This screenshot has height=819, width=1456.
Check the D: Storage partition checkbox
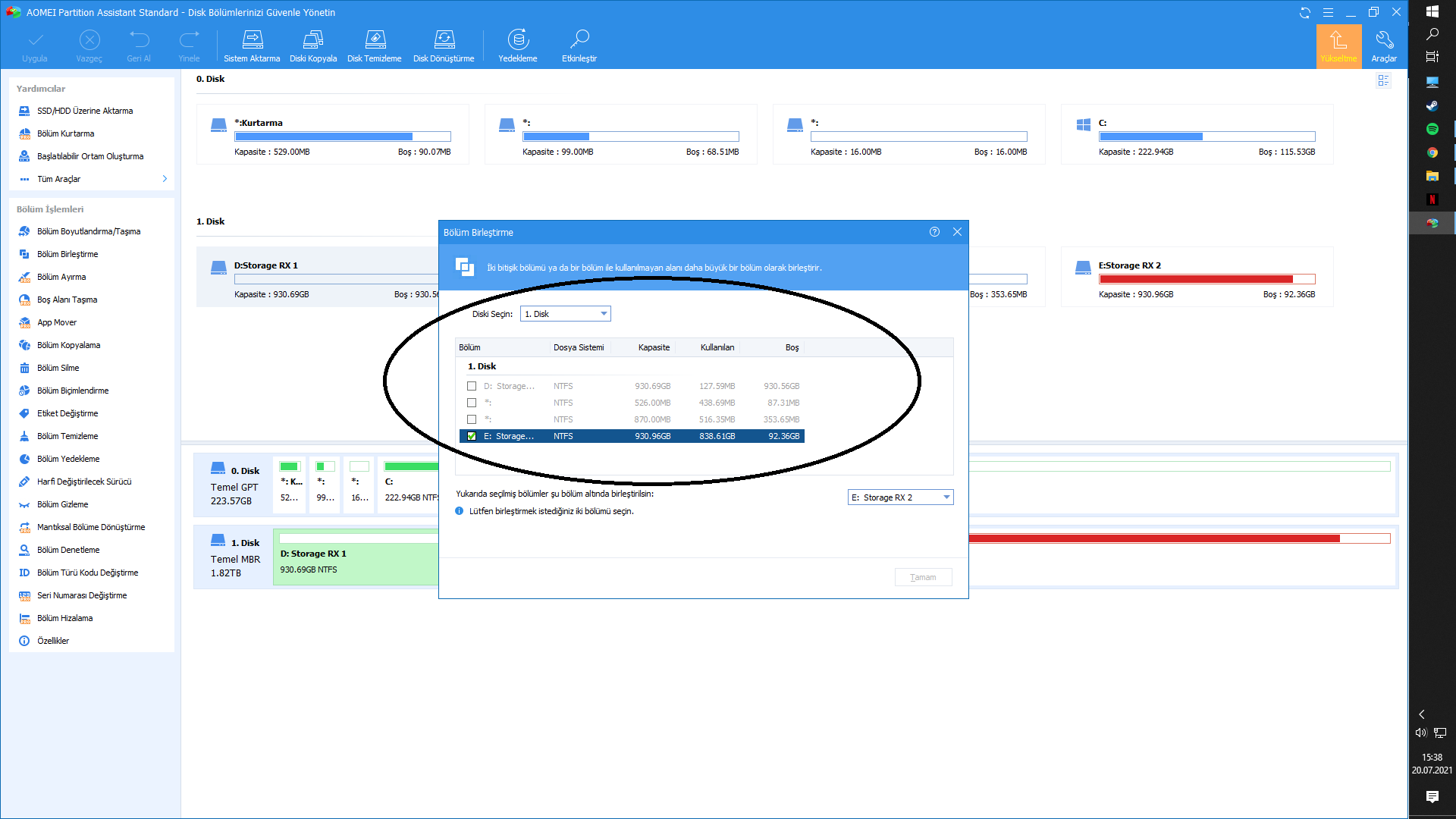pyautogui.click(x=472, y=386)
